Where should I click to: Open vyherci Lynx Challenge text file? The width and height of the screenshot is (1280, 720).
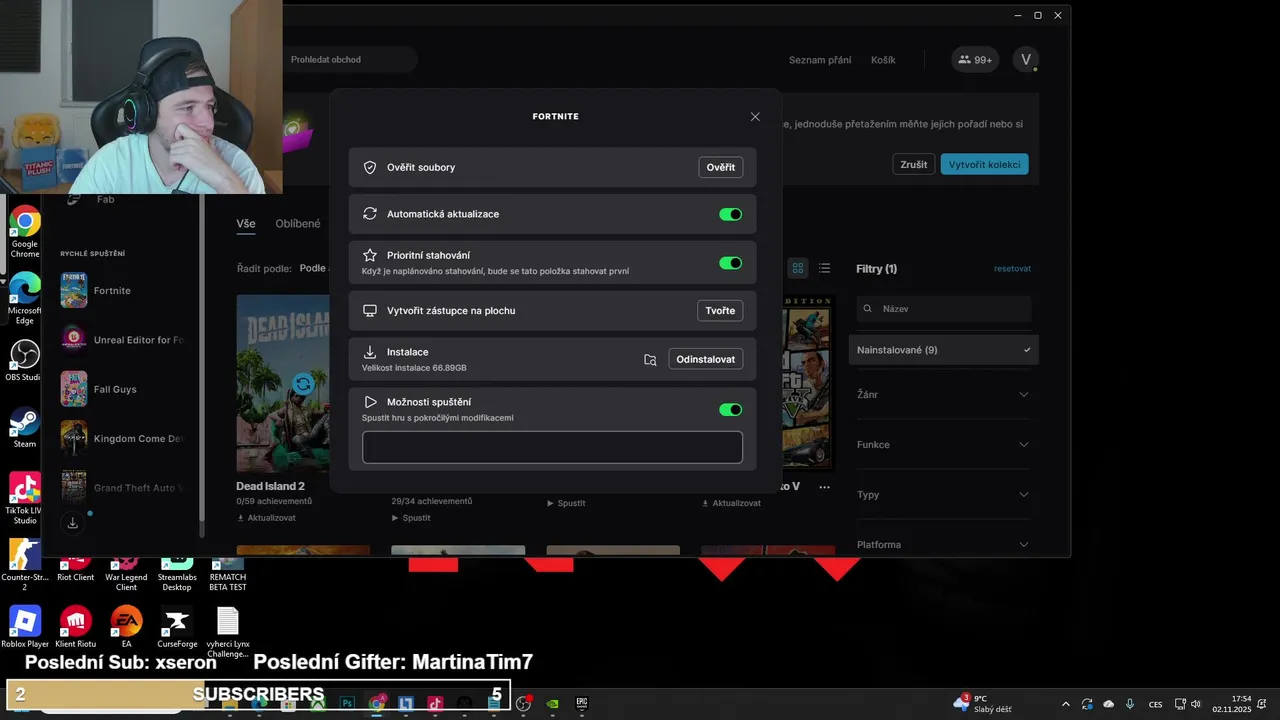[x=228, y=632]
